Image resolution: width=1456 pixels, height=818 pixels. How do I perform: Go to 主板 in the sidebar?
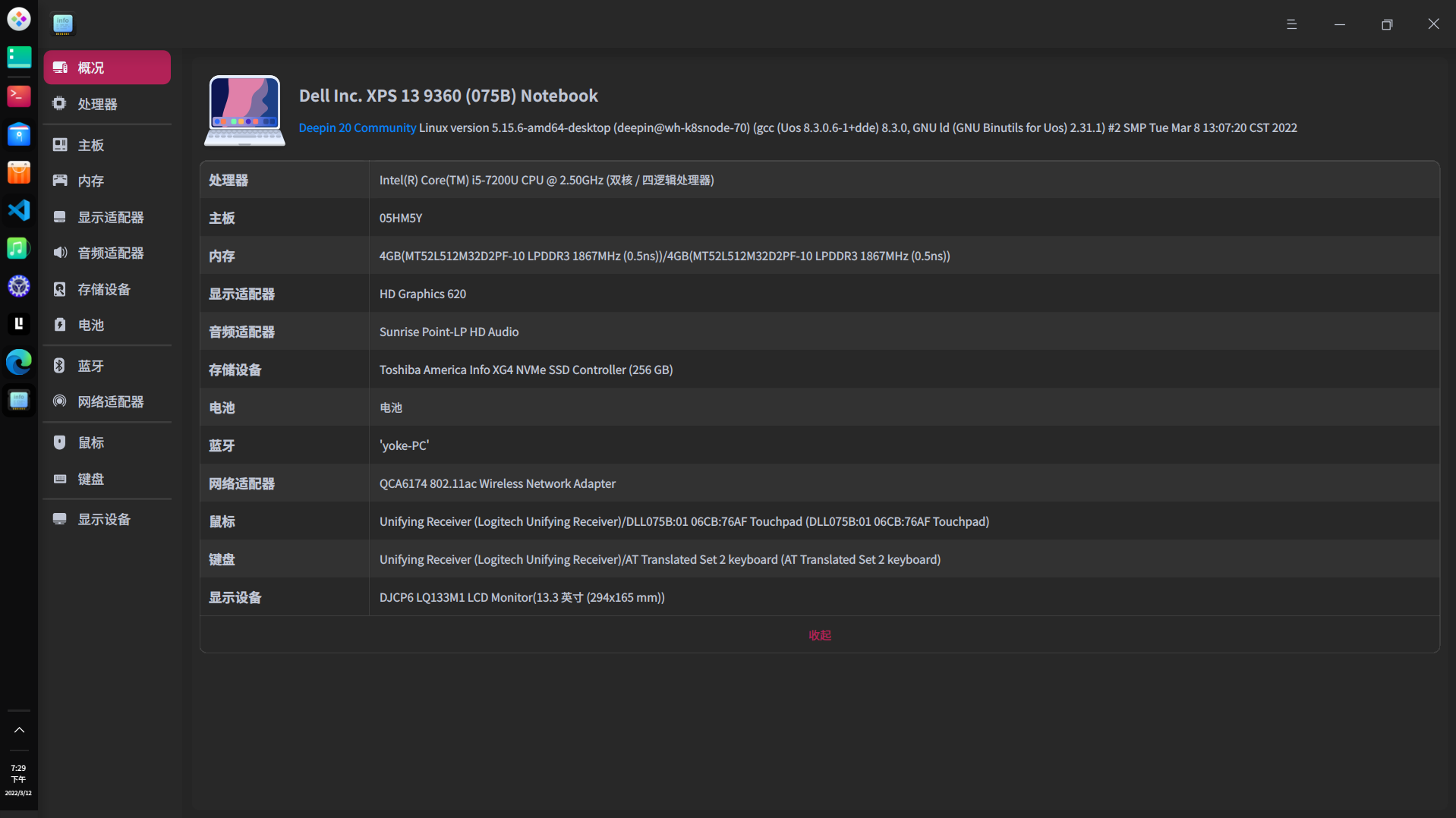coord(107,145)
